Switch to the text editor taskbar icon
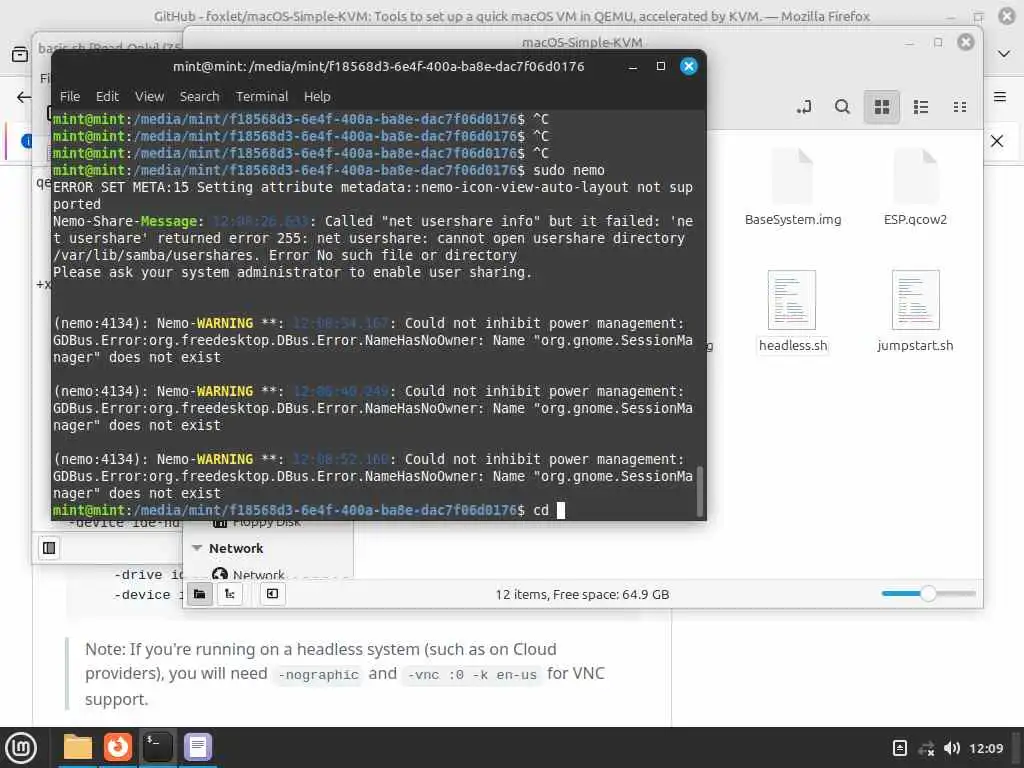This screenshot has width=1024, height=768. pyautogui.click(x=198, y=747)
